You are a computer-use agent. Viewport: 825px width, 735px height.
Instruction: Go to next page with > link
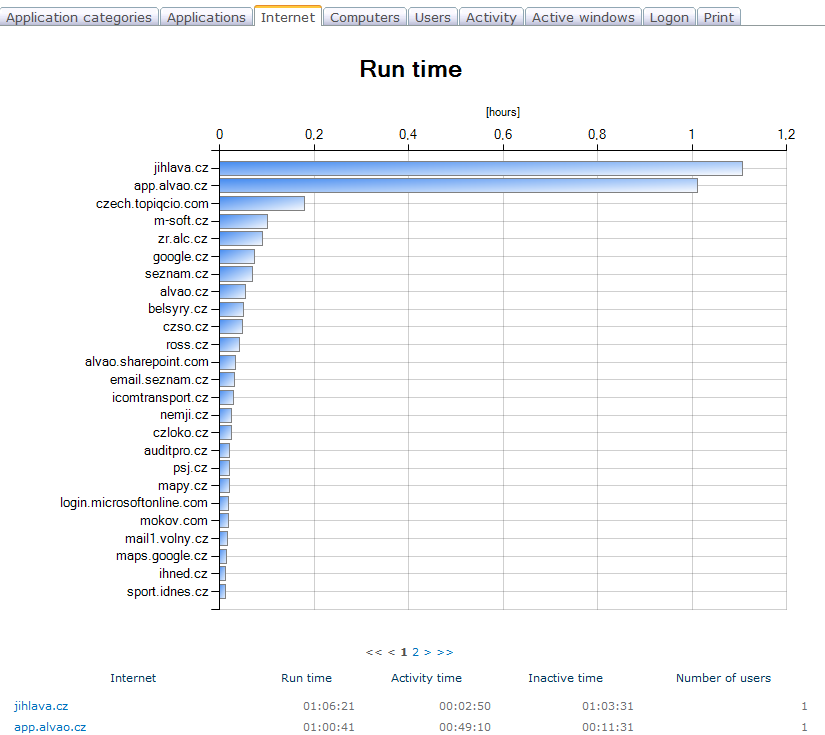pos(428,652)
